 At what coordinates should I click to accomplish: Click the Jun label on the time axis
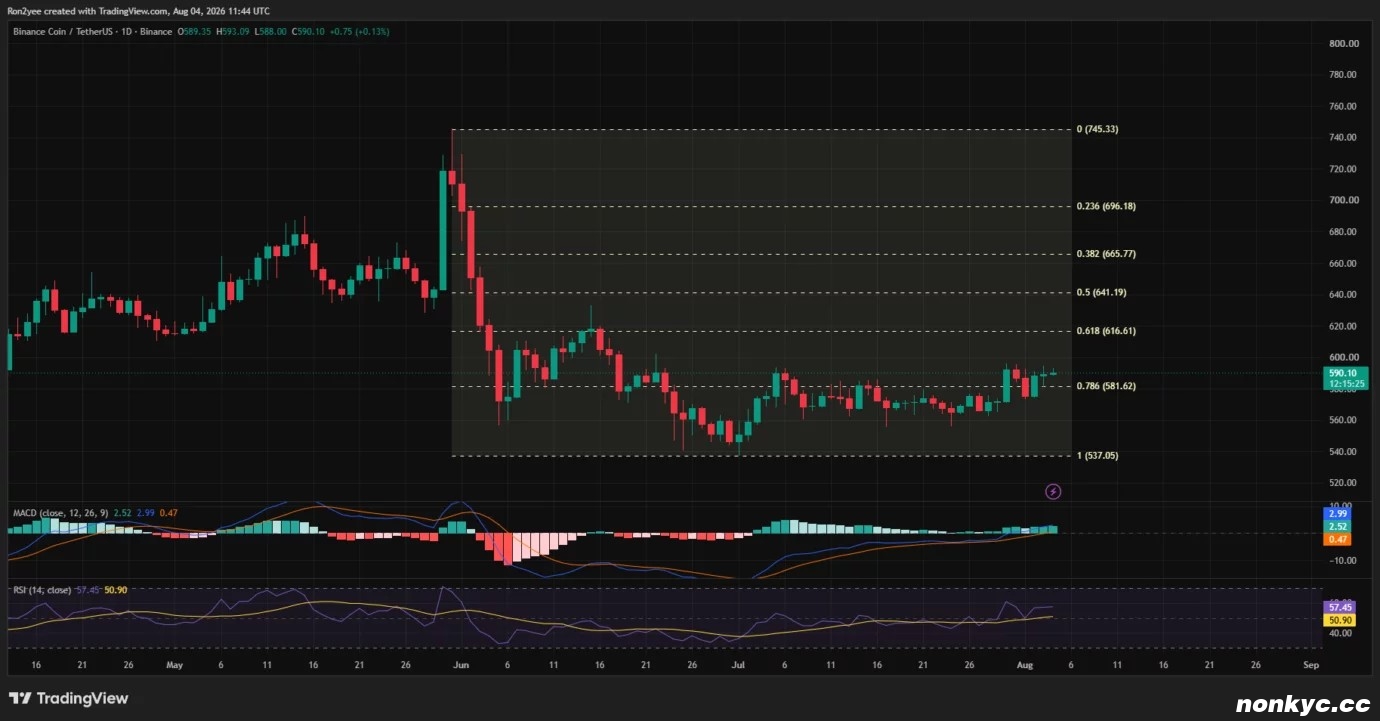click(460, 665)
